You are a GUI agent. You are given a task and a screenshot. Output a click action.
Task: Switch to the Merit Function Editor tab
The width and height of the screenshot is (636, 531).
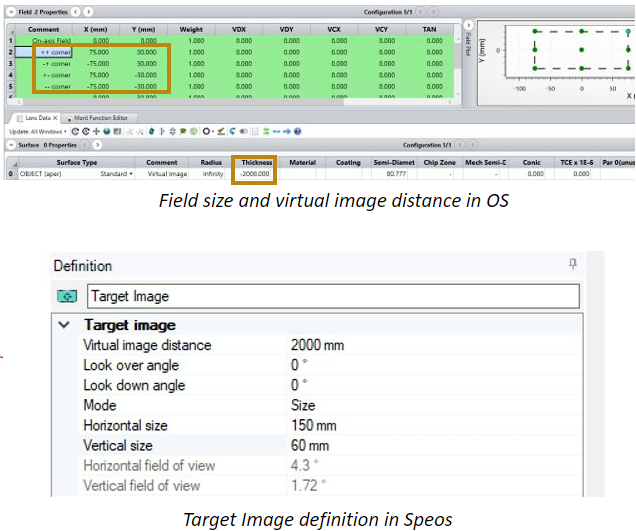[x=101, y=118]
